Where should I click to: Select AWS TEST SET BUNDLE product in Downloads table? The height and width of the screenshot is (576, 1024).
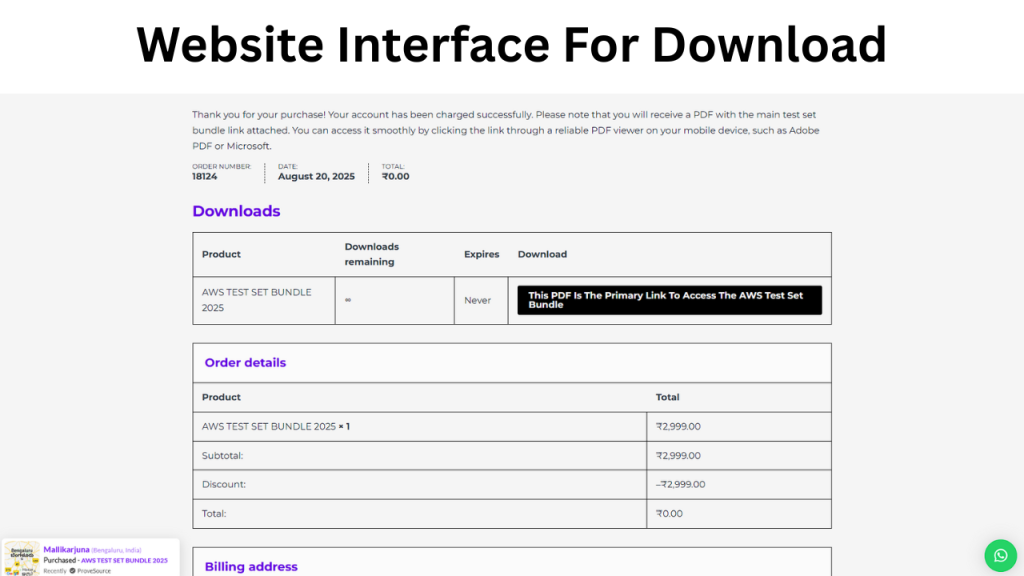coord(257,300)
